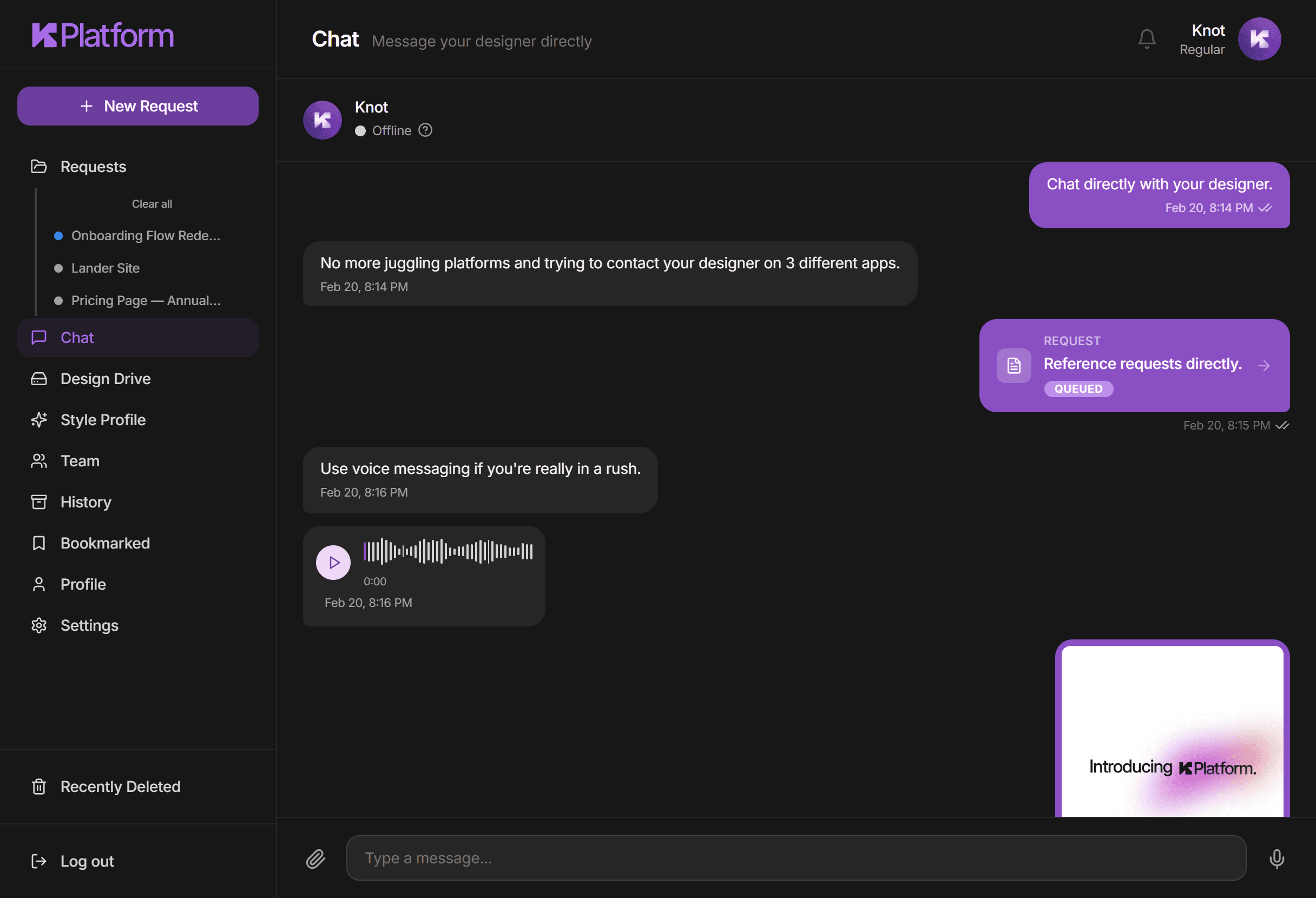The height and width of the screenshot is (898, 1316).
Task: Click Clear all above the requests list
Action: click(x=151, y=204)
